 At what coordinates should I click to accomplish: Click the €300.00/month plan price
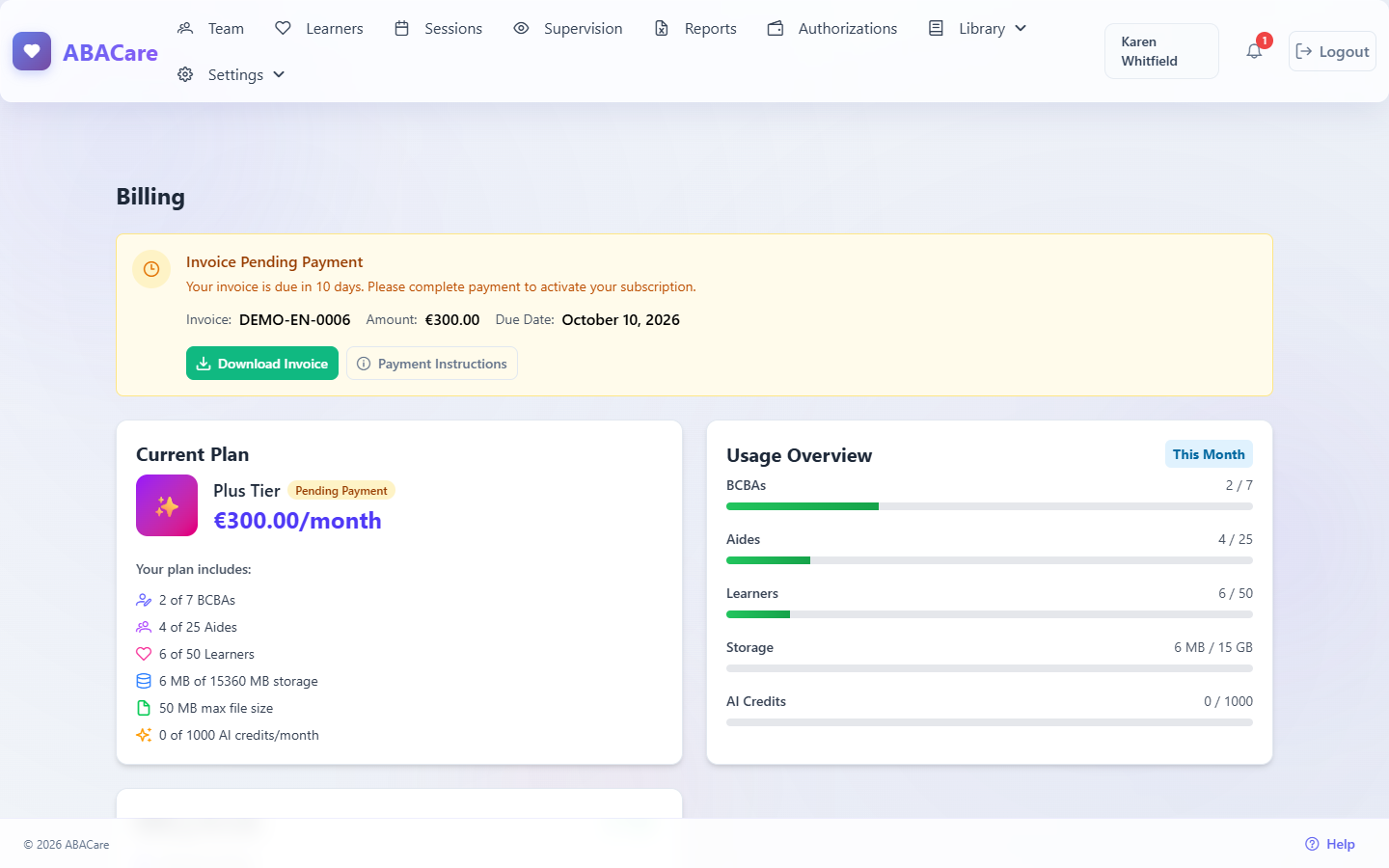(297, 521)
